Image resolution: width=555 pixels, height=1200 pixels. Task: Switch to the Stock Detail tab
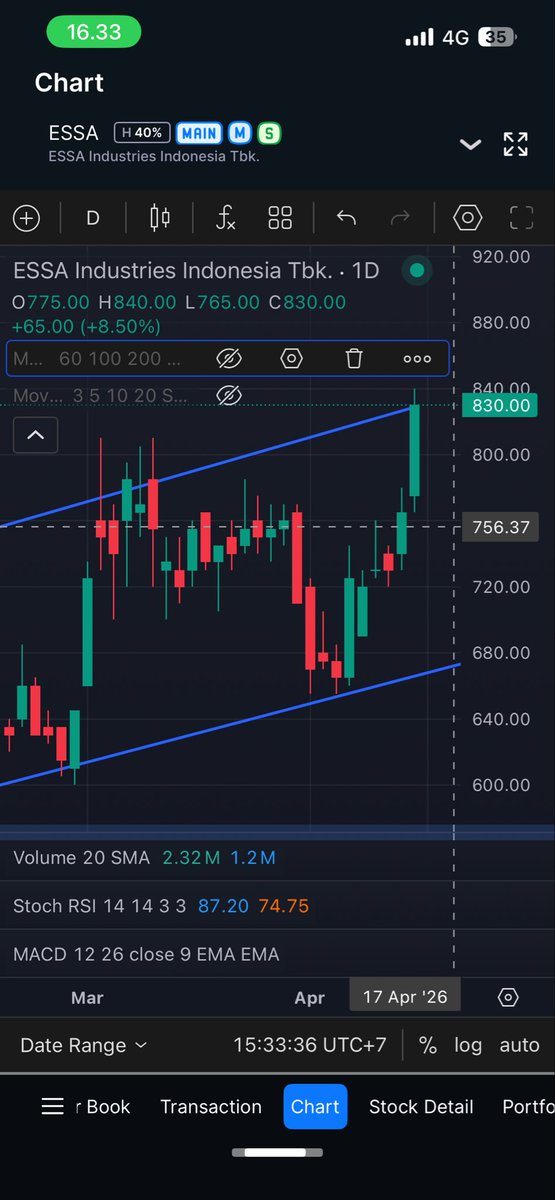coord(421,1106)
